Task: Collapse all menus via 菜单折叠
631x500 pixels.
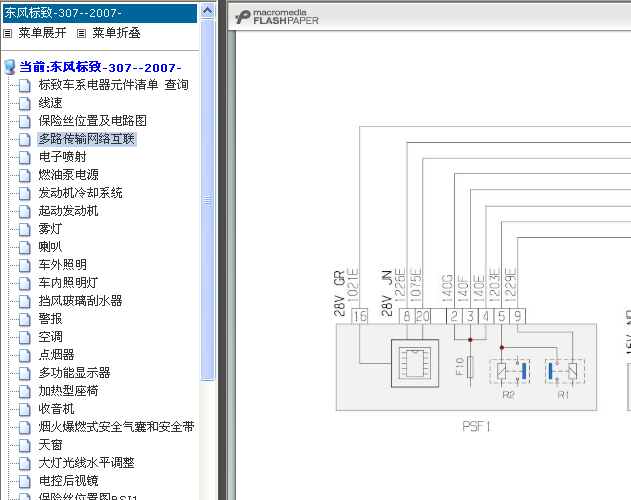Action: 116,33
